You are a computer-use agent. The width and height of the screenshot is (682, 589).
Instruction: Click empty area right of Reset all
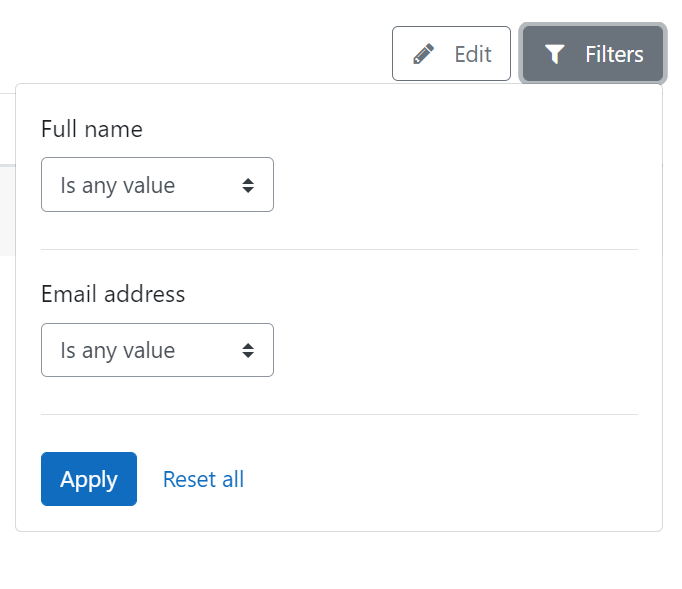click(x=435, y=479)
